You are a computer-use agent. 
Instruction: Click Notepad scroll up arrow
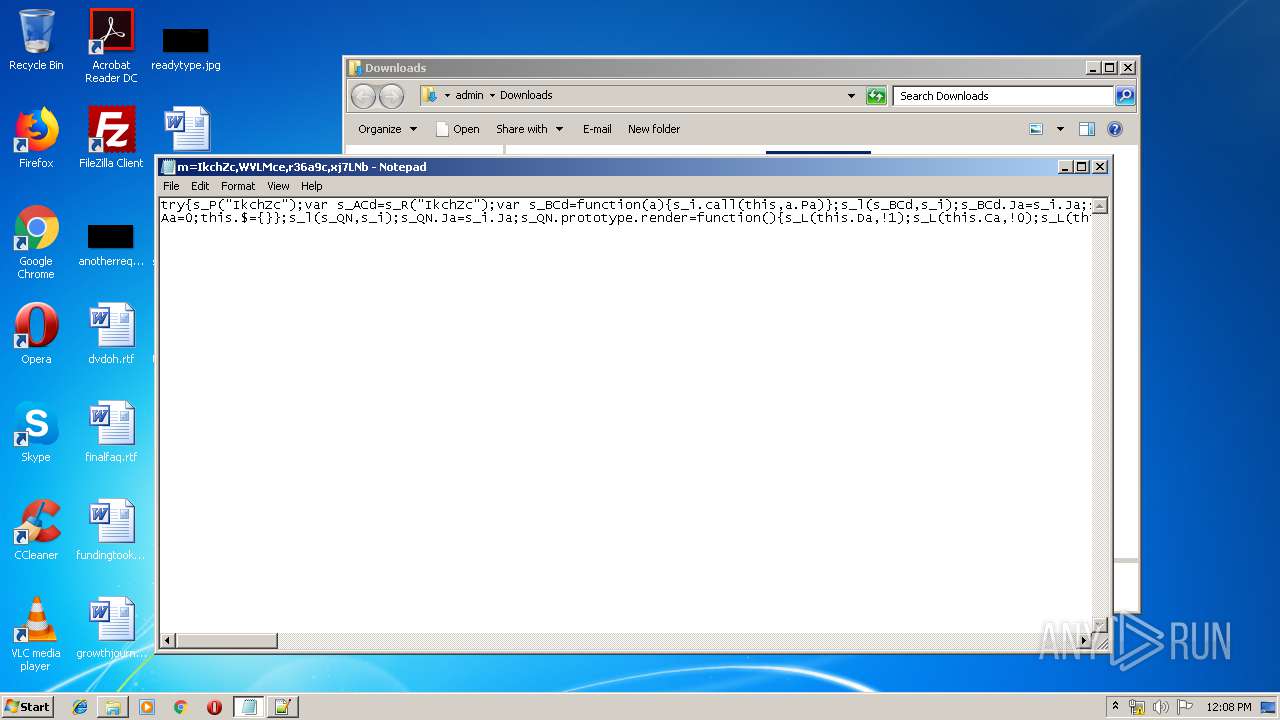pyautogui.click(x=1099, y=206)
